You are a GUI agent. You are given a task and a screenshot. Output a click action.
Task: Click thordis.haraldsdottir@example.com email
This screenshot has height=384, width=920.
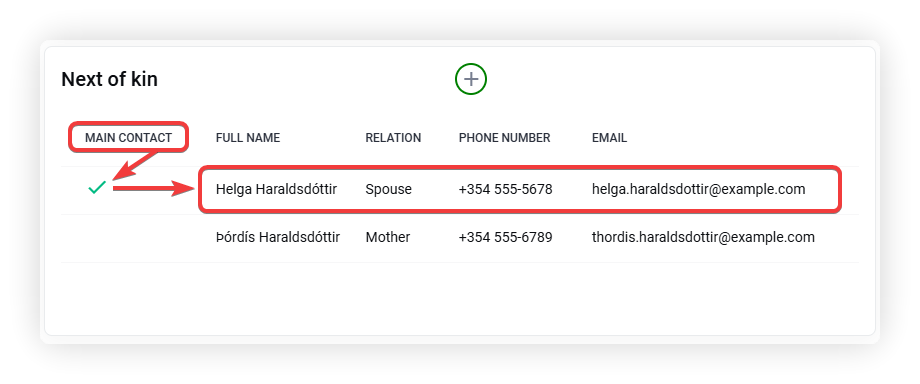click(x=703, y=238)
